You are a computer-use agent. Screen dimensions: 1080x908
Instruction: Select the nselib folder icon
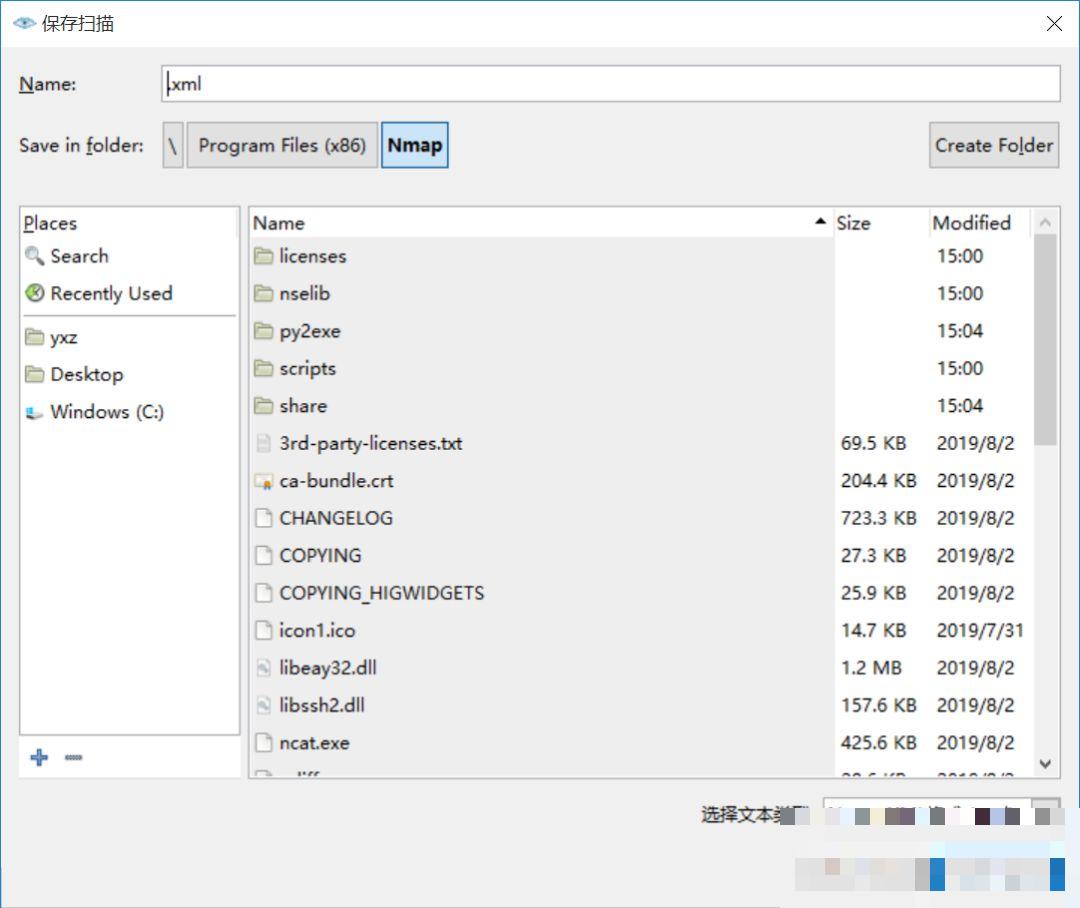point(263,293)
